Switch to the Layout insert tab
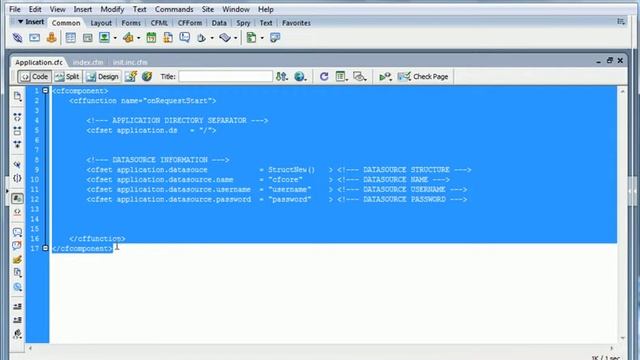 (101, 23)
